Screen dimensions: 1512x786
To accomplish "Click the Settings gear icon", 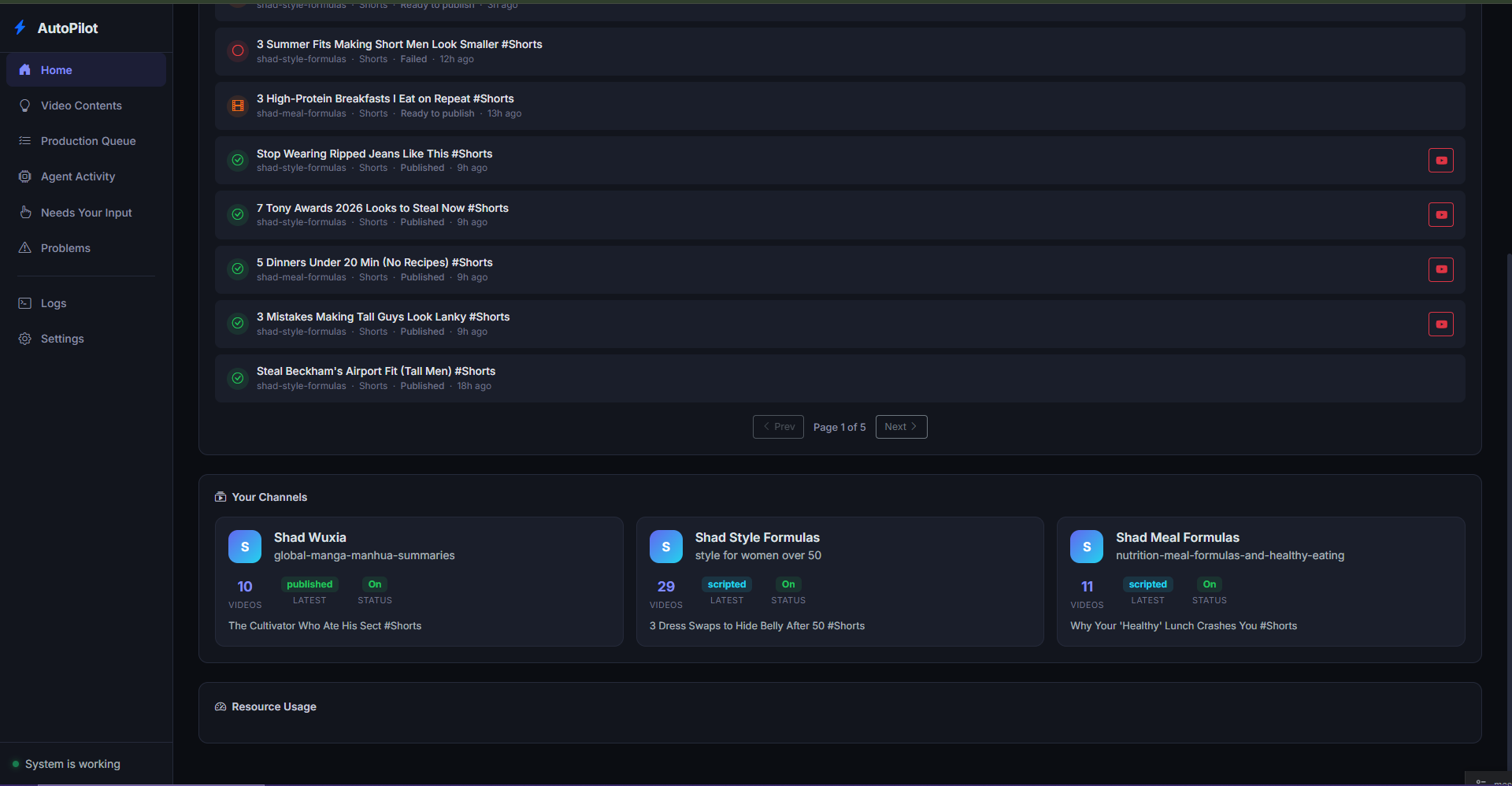I will 25,339.
